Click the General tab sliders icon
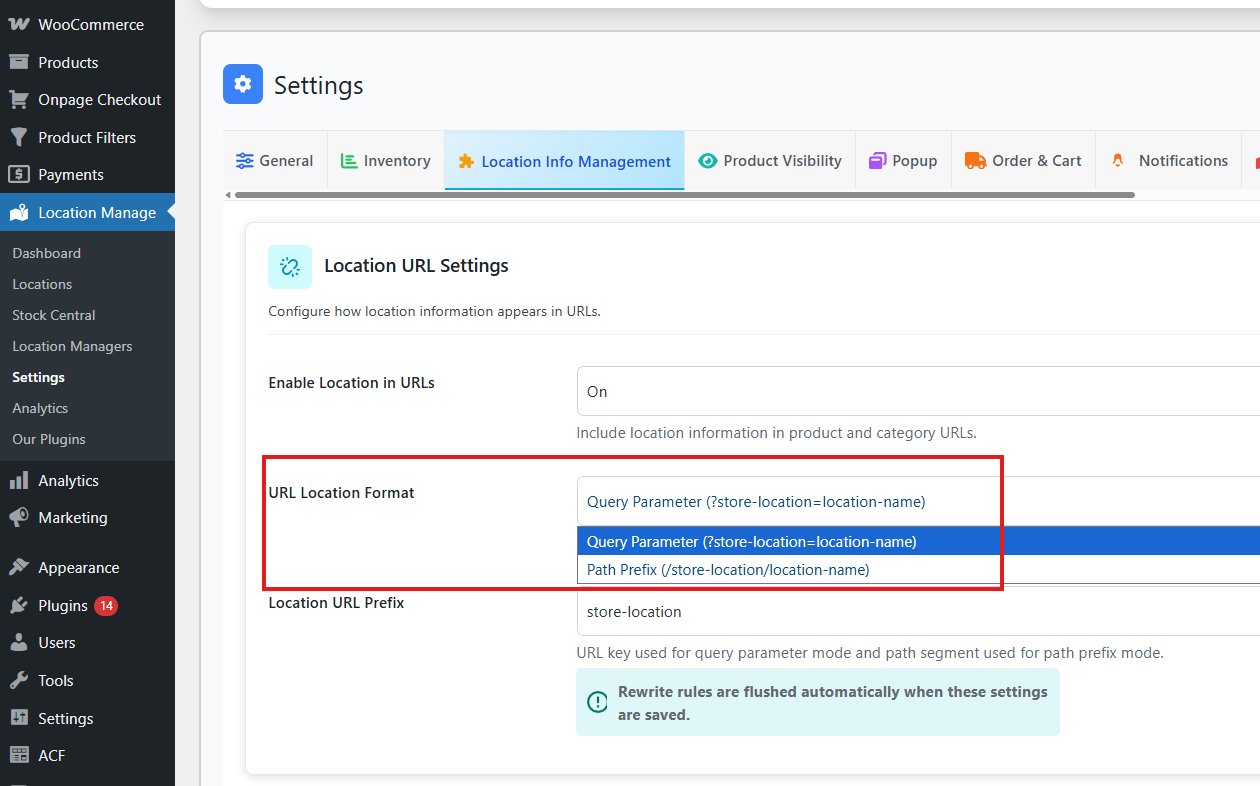Viewport: 1260px width, 786px height. coord(245,160)
